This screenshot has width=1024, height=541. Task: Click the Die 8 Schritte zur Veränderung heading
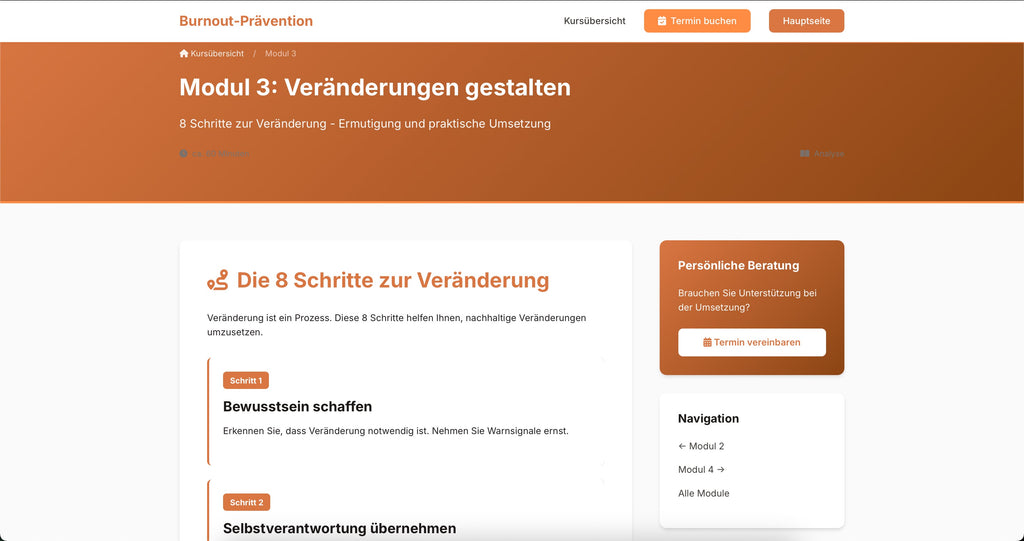pos(392,280)
